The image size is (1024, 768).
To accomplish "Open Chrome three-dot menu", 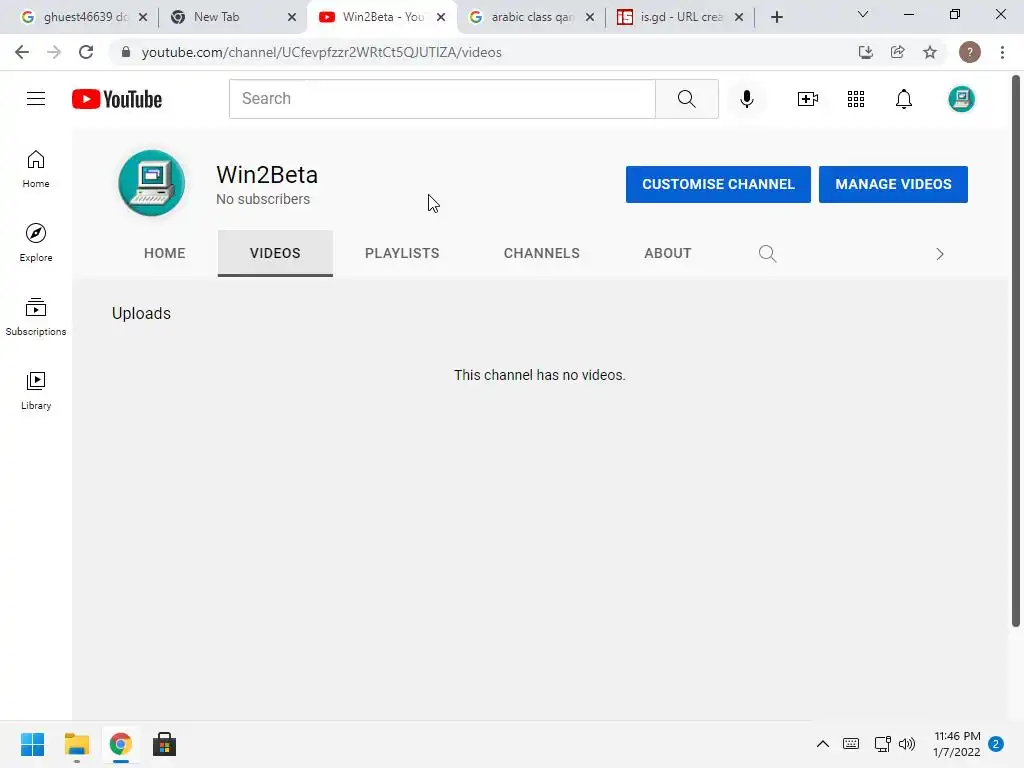I will (x=1002, y=52).
